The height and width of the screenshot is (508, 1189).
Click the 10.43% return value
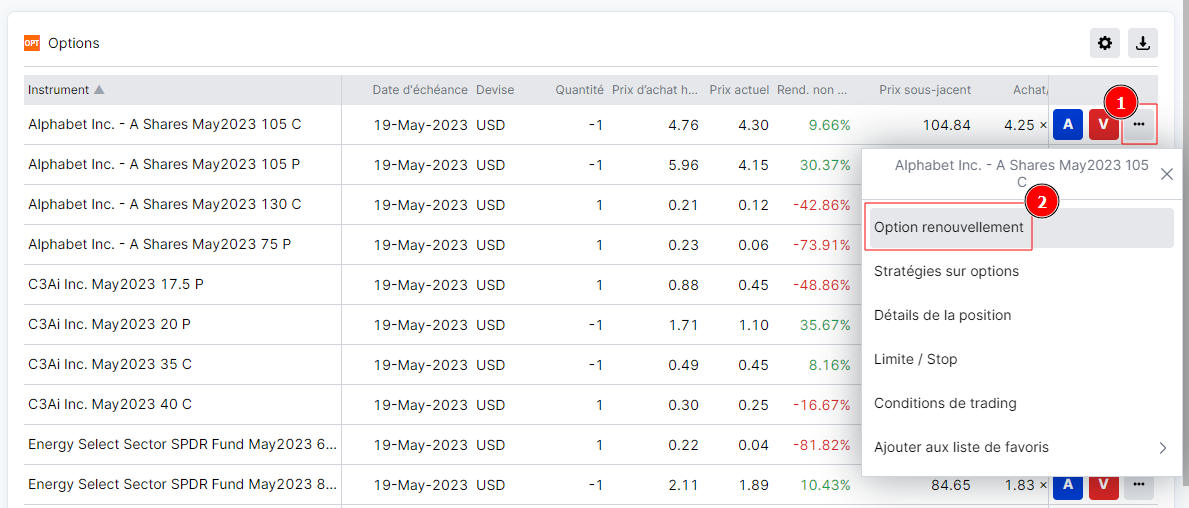[x=825, y=485]
